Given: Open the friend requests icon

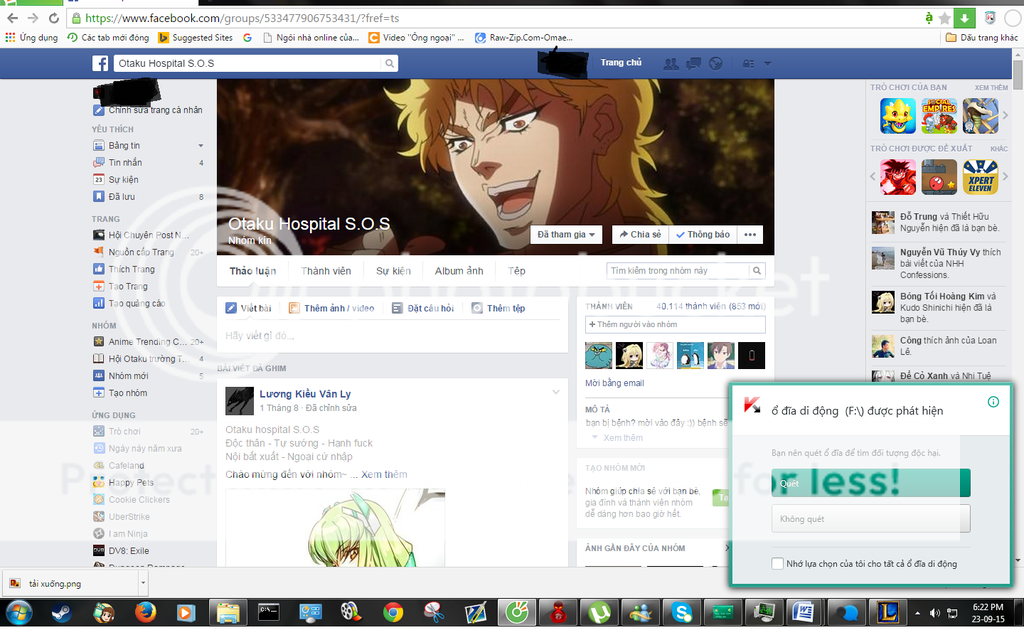Looking at the screenshot, I should (670, 63).
